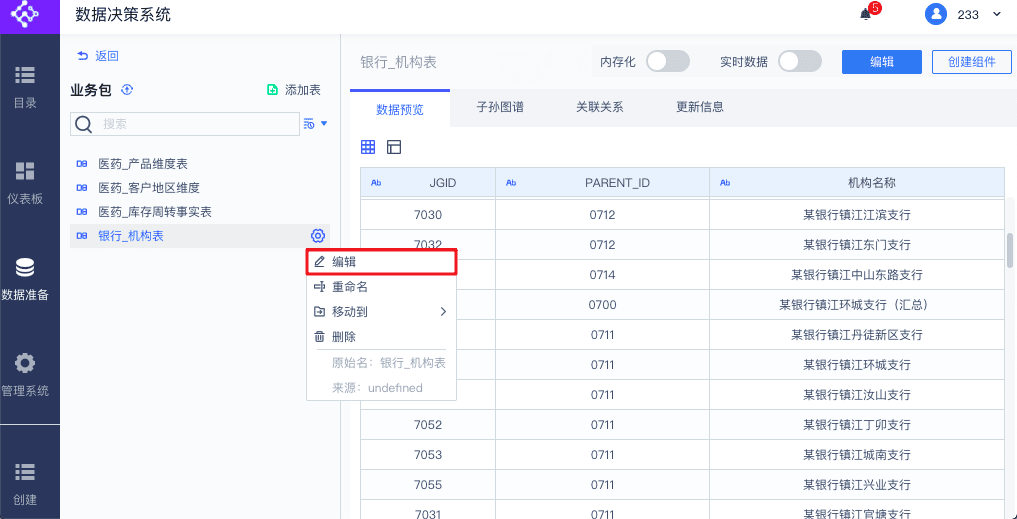Turn on the 实时数据 toggle
This screenshot has width=1017, height=519.
click(799, 62)
